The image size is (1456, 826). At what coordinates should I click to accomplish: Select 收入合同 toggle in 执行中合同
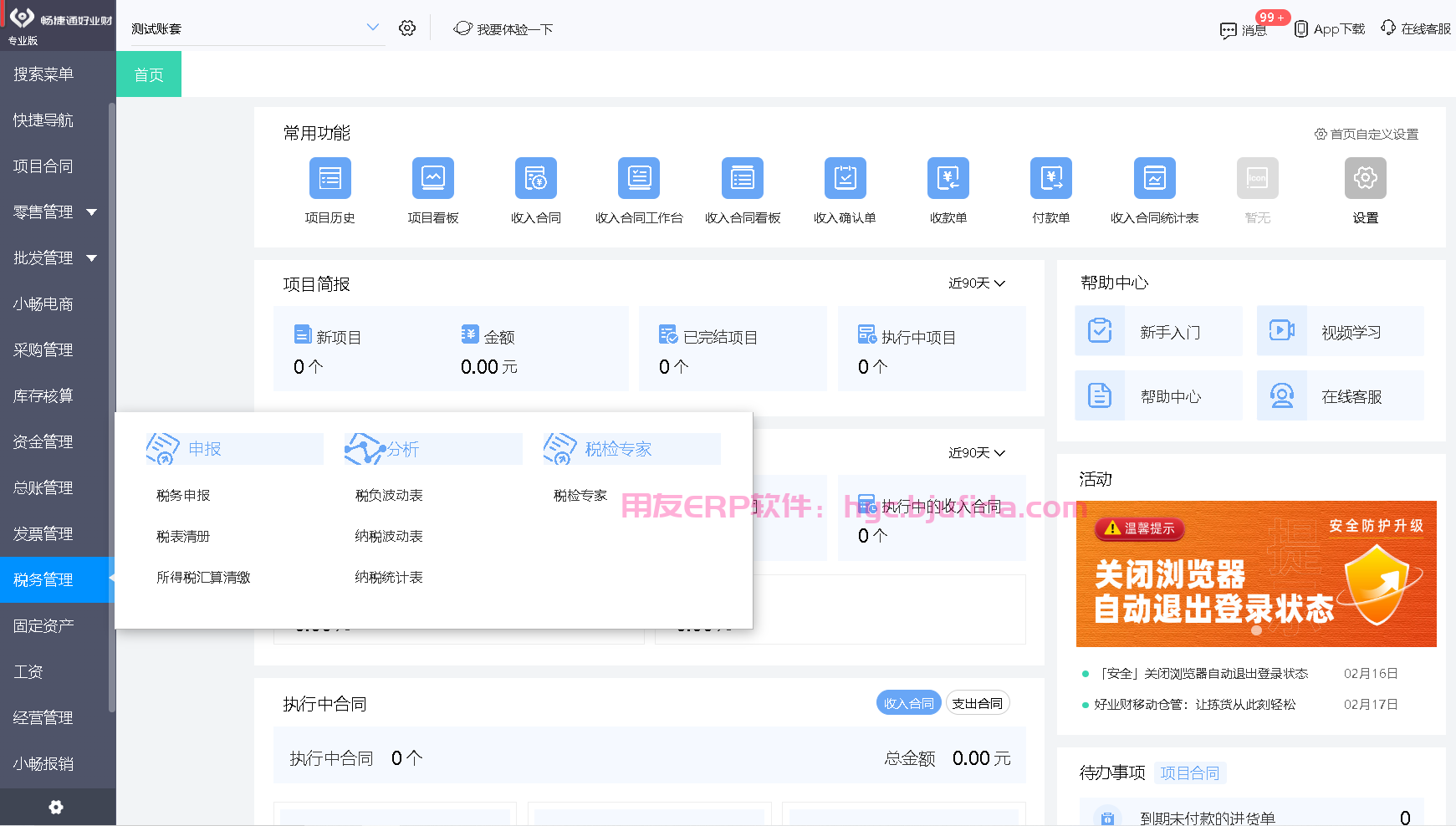(908, 703)
